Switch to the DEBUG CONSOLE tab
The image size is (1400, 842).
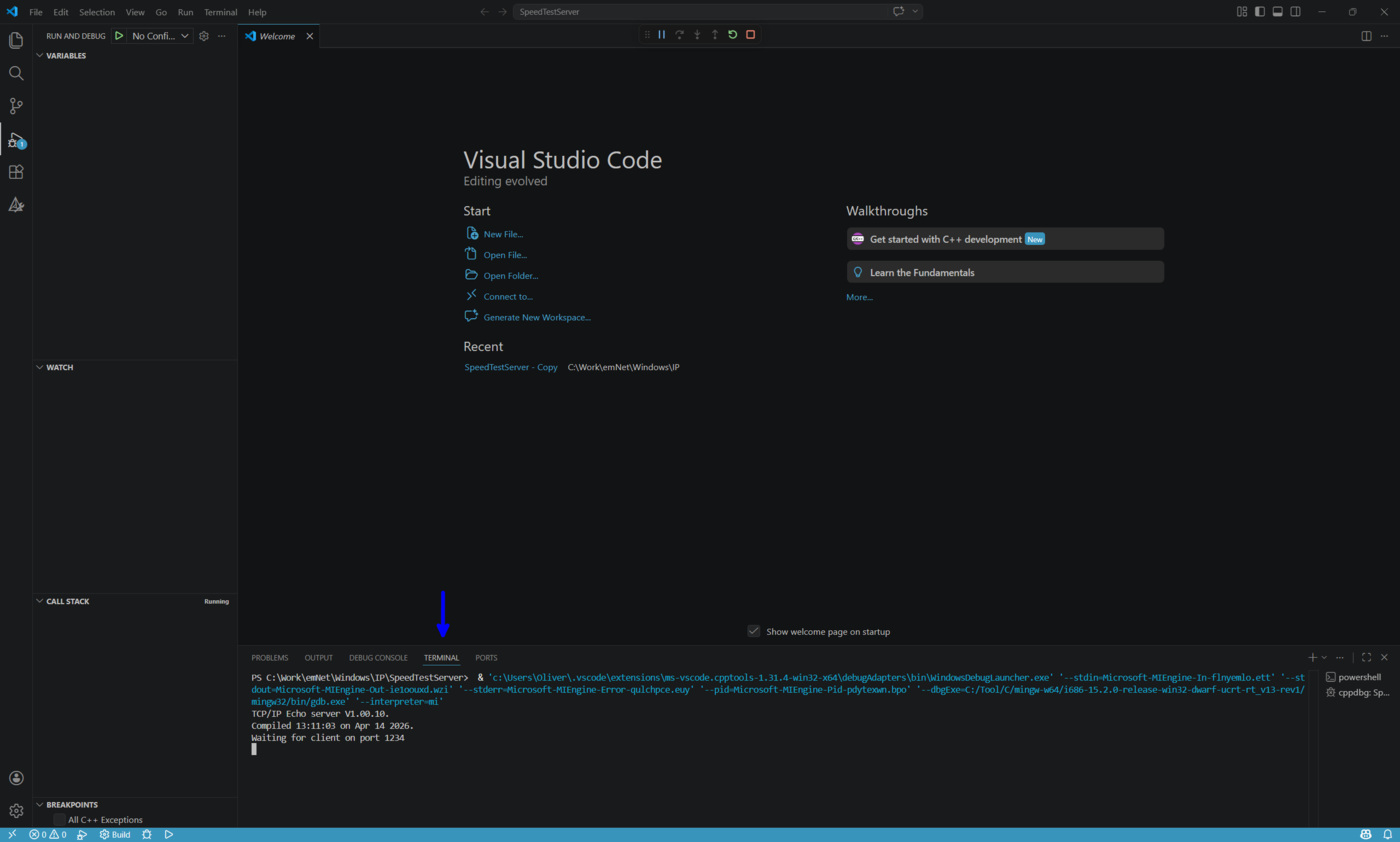(378, 657)
